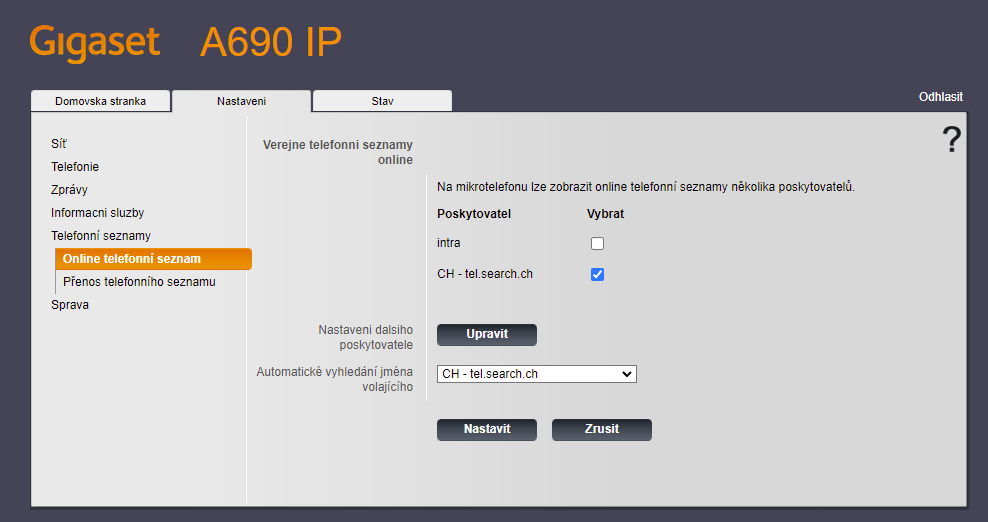Screen dimensions: 988x522
Task: Click the Poskytovatel column header
Action: [474, 214]
